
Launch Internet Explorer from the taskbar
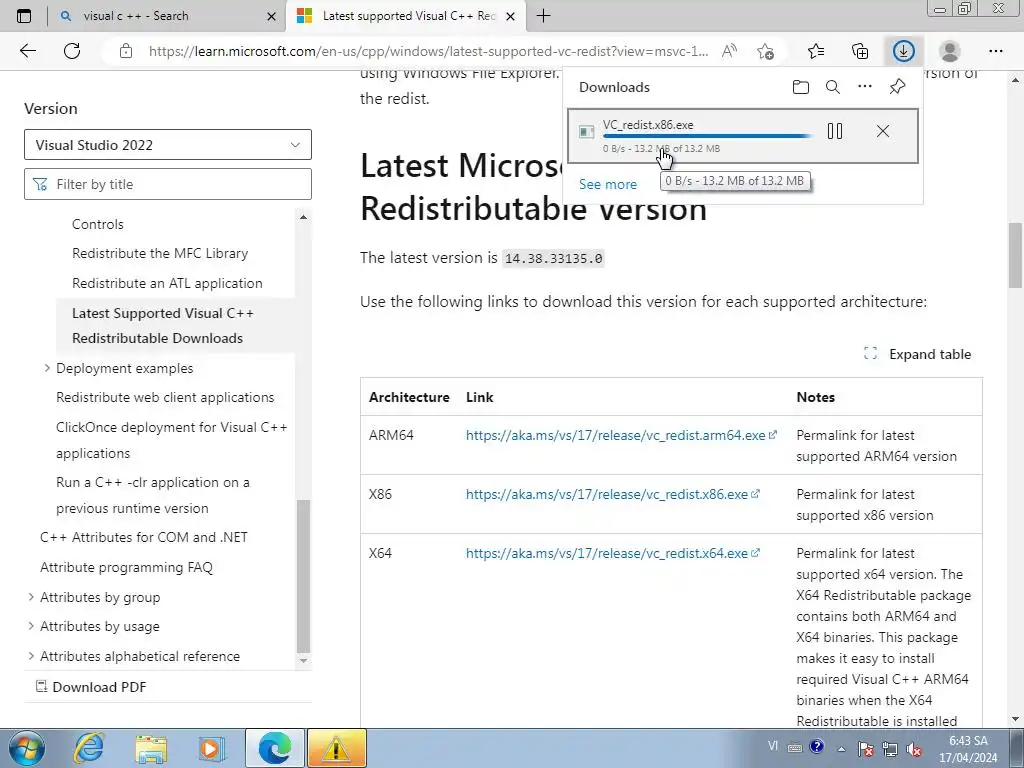[89, 748]
